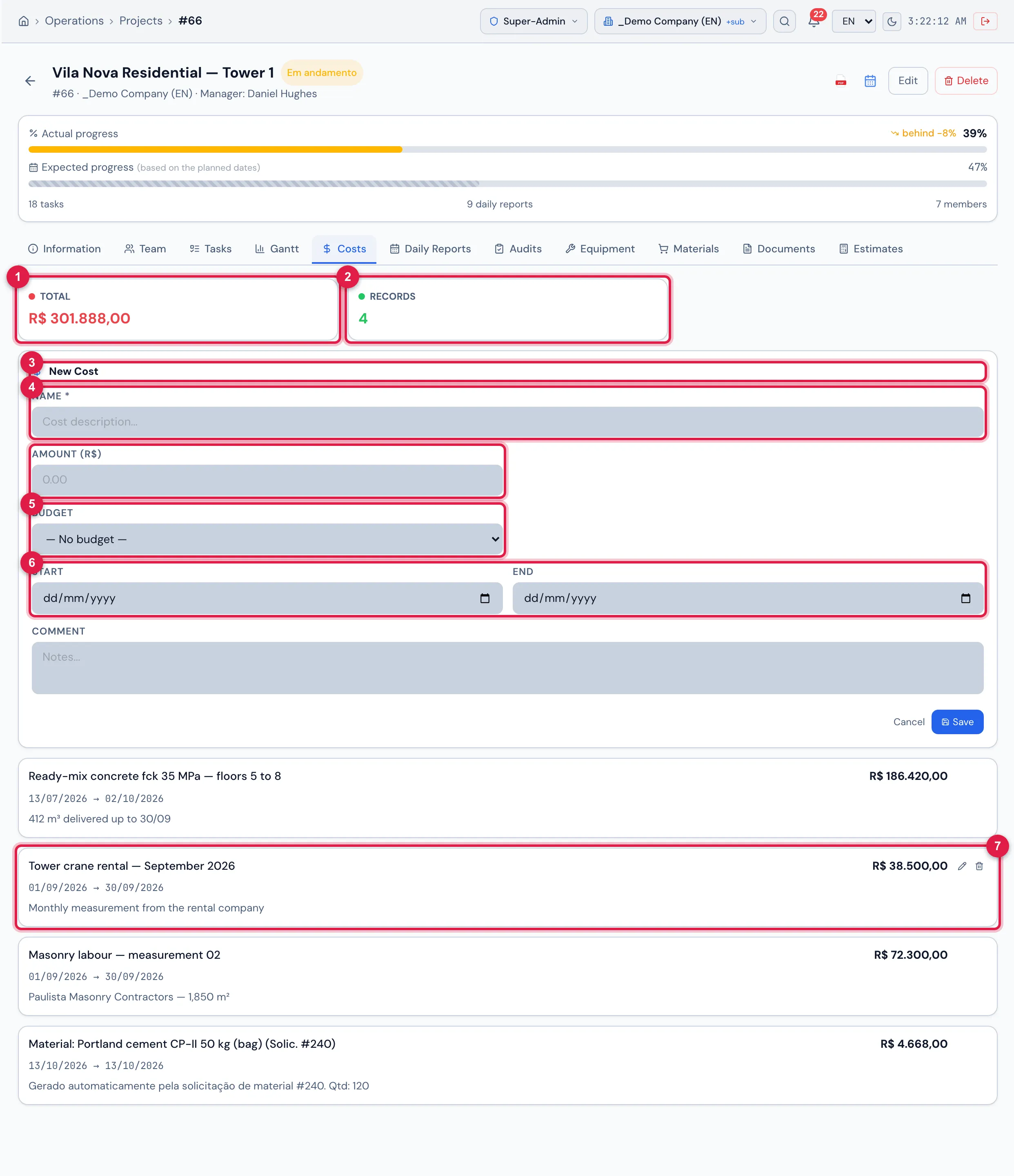
Task: Open the search magnifier icon
Action: point(784,21)
